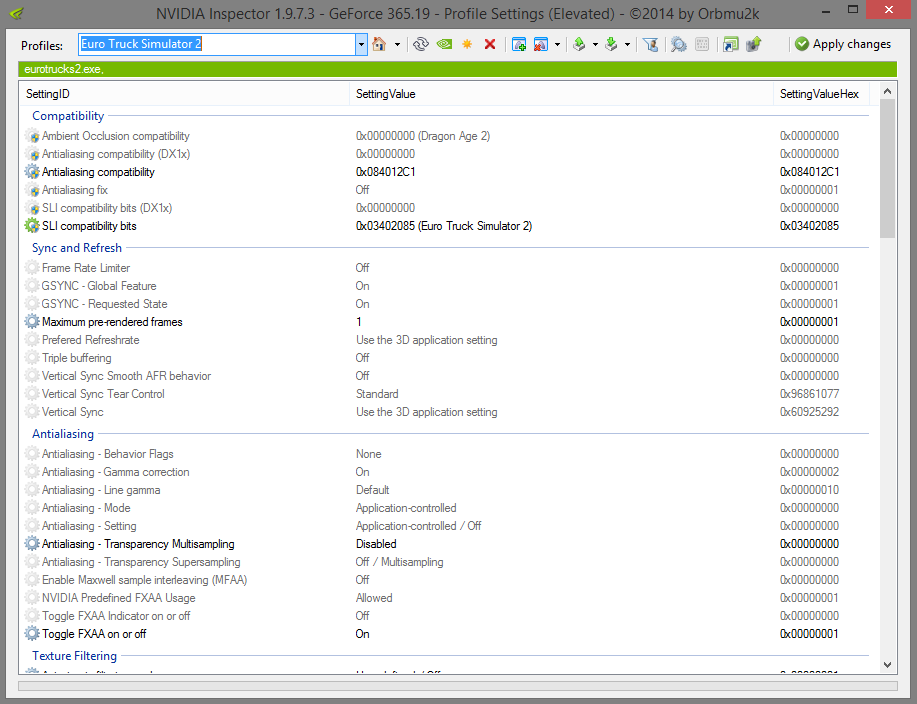
Task: Click the add application to profile icon
Action: click(519, 44)
